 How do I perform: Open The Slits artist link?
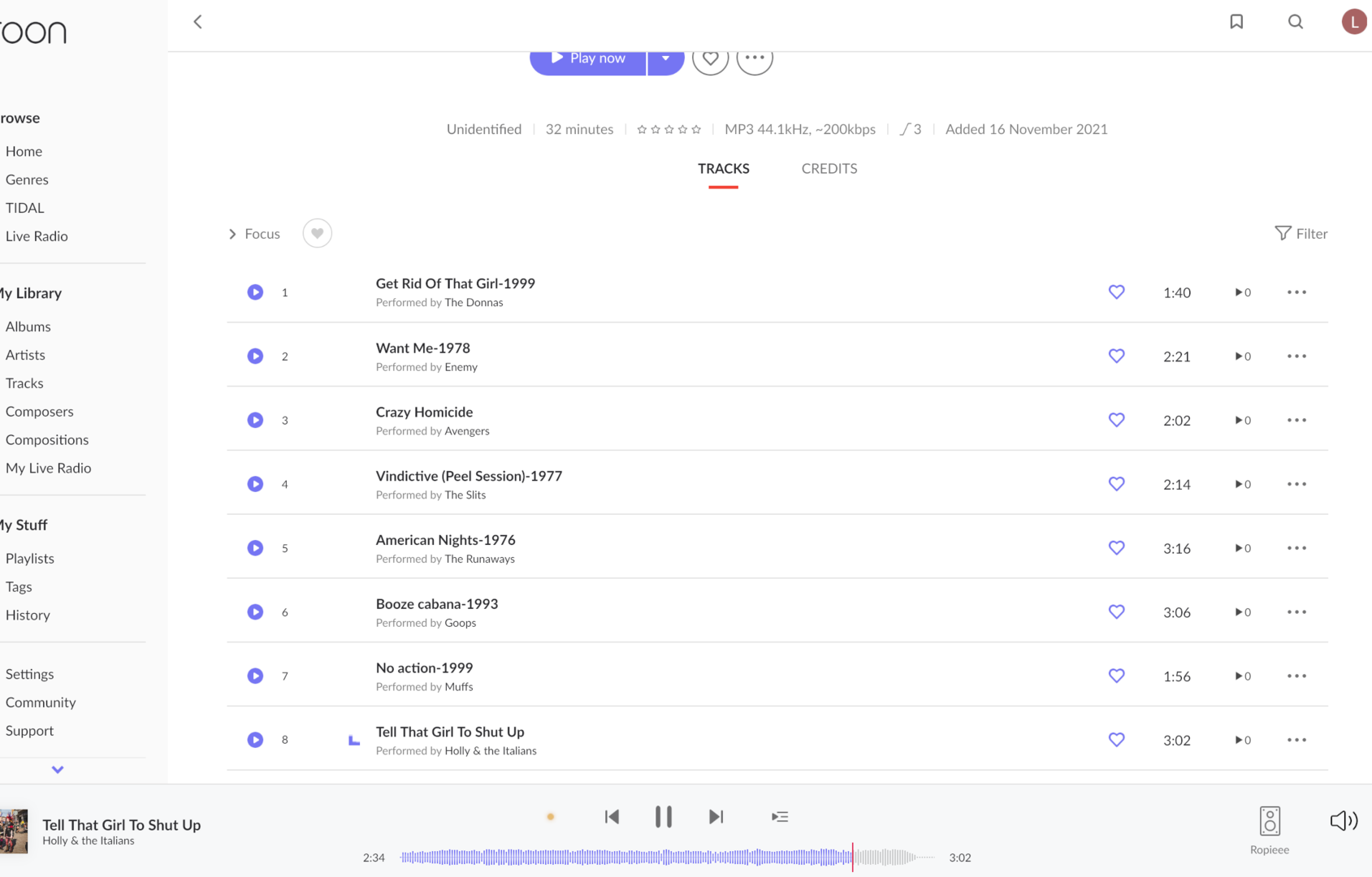click(465, 495)
